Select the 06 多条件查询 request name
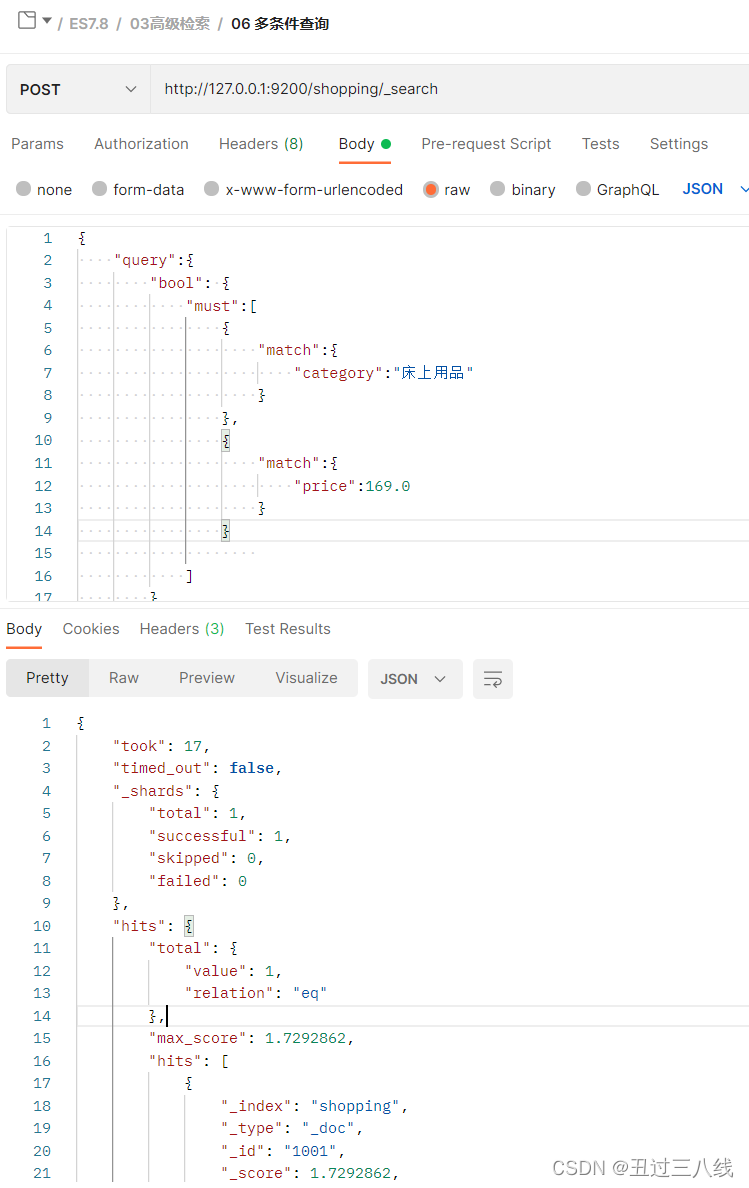This screenshot has height=1188, width=749. [280, 23]
